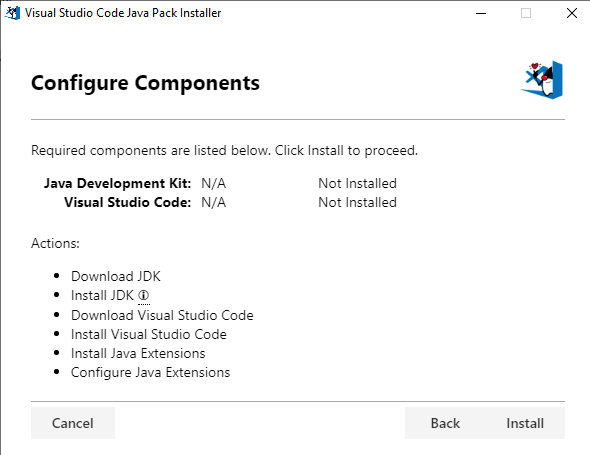Select the 'Install JDK' action text

coord(102,295)
